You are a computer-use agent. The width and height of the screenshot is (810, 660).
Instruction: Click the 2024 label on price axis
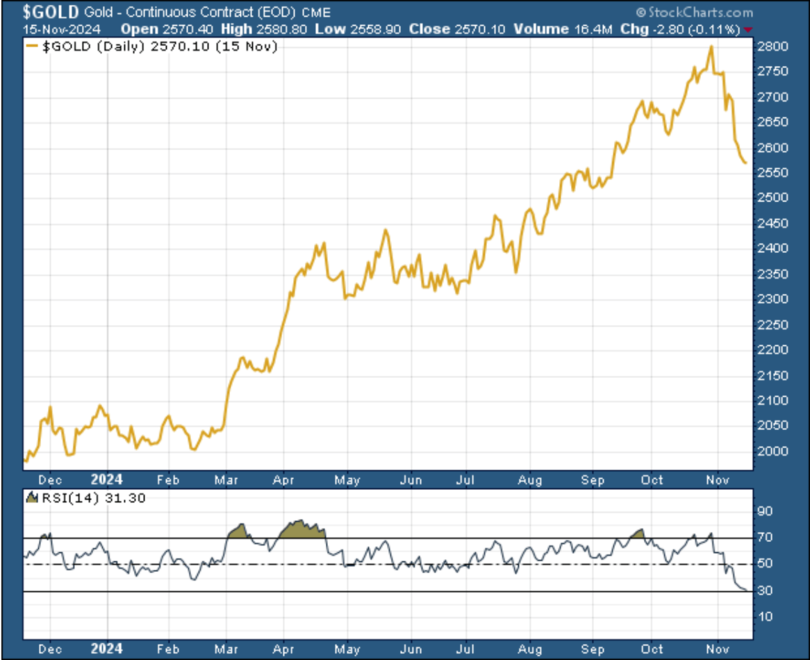106,480
